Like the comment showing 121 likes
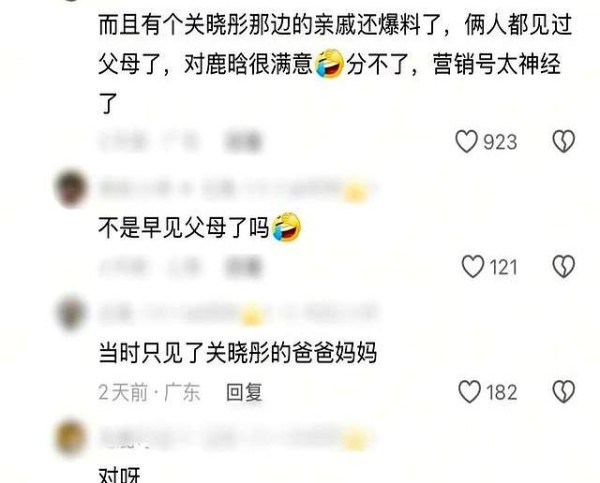Screen dimensions: 600x483 tap(473, 266)
